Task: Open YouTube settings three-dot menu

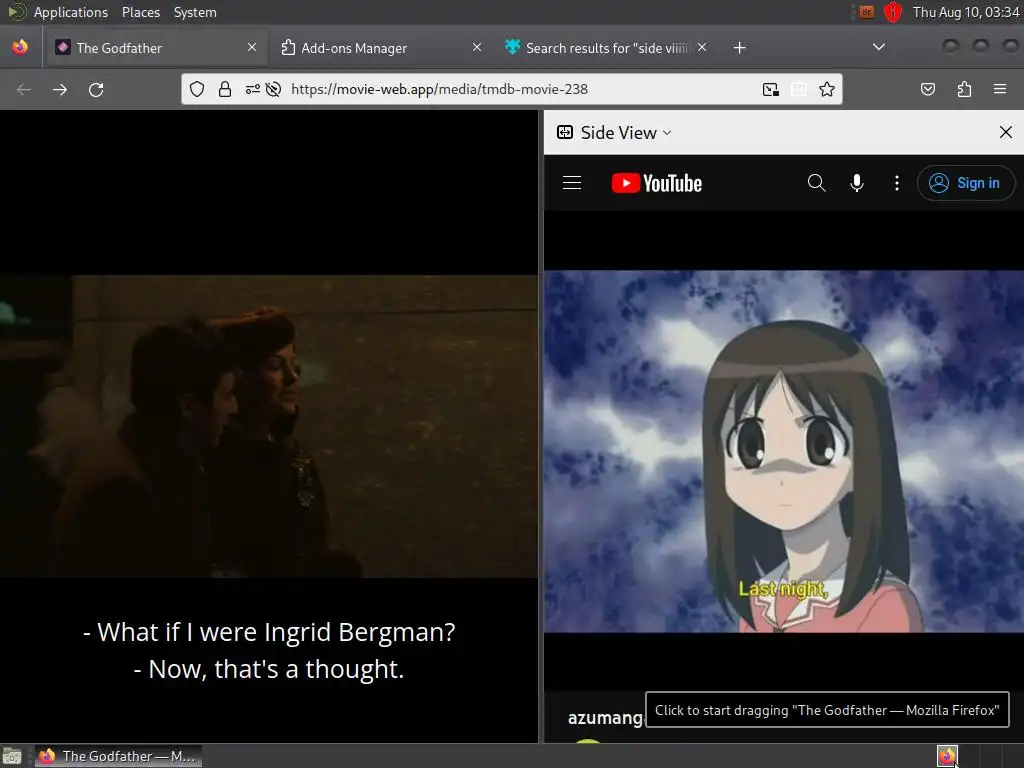Action: click(x=897, y=183)
